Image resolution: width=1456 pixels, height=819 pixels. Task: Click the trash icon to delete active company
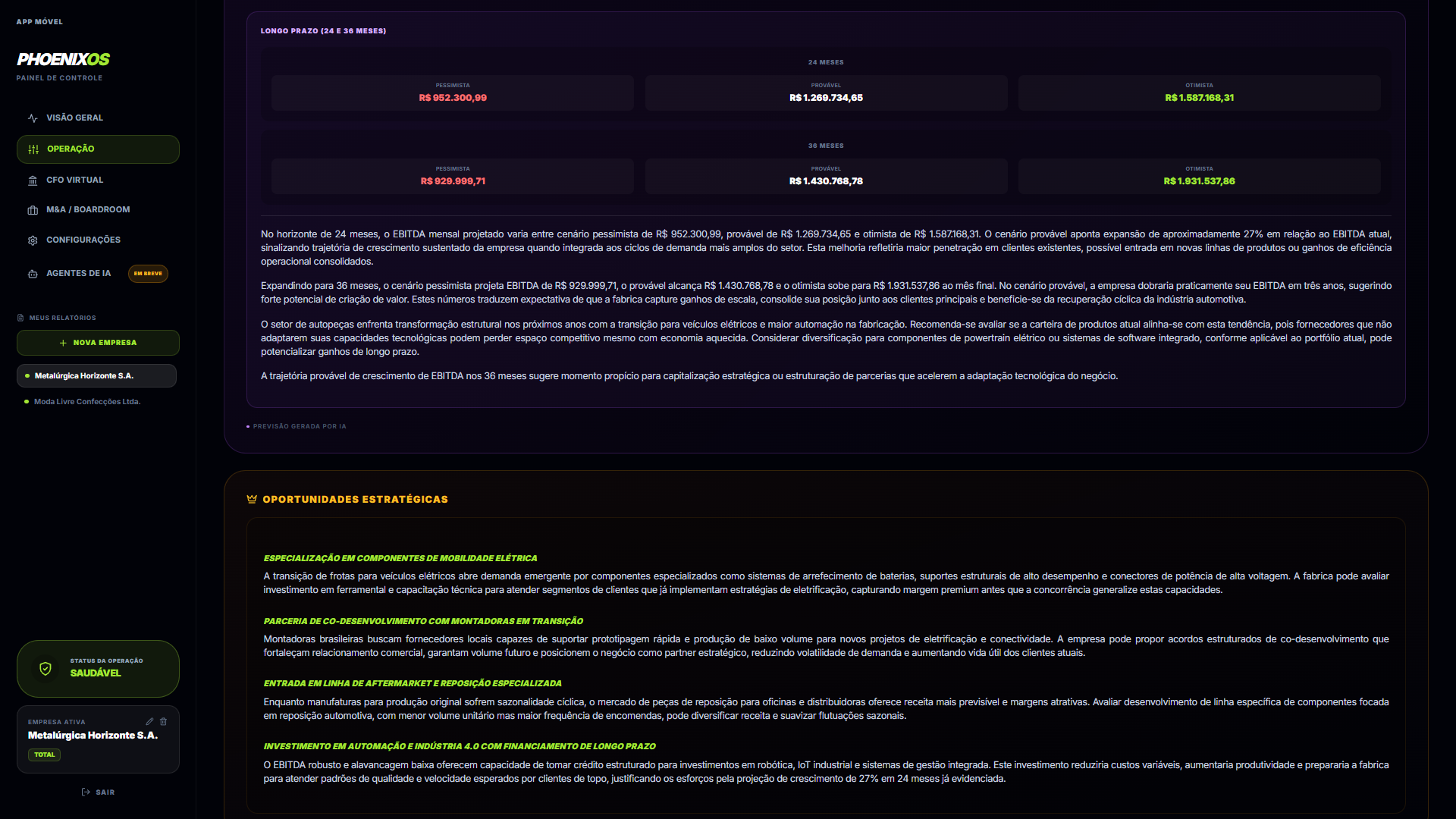tap(163, 722)
